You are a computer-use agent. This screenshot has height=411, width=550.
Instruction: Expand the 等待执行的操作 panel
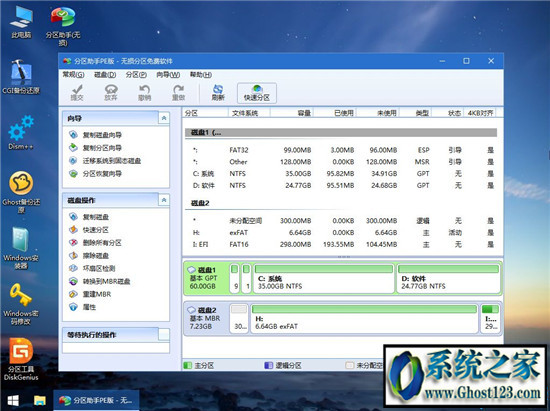164,335
